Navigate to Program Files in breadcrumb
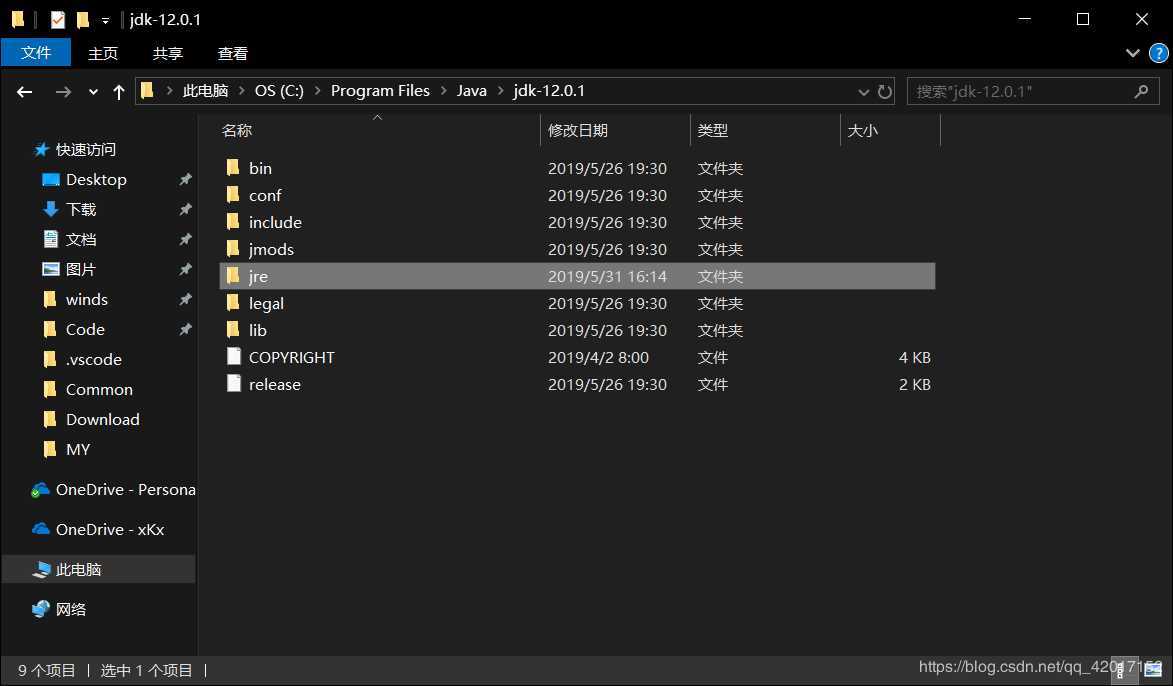1173x686 pixels. click(x=380, y=91)
